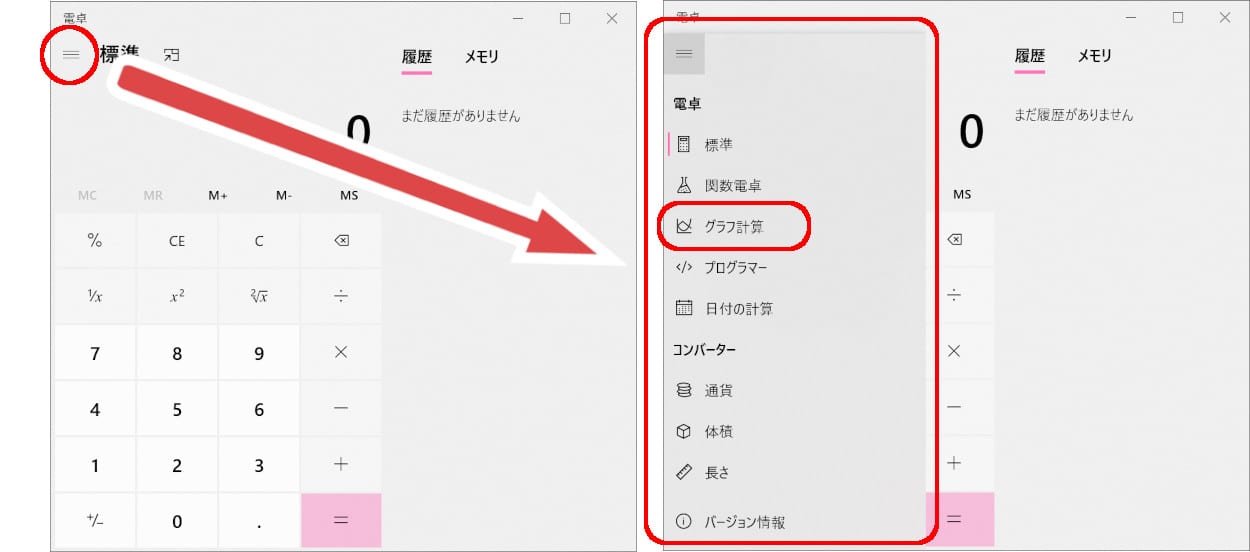Click the backspace key in left calculator
1250x552 pixels.
click(x=341, y=241)
